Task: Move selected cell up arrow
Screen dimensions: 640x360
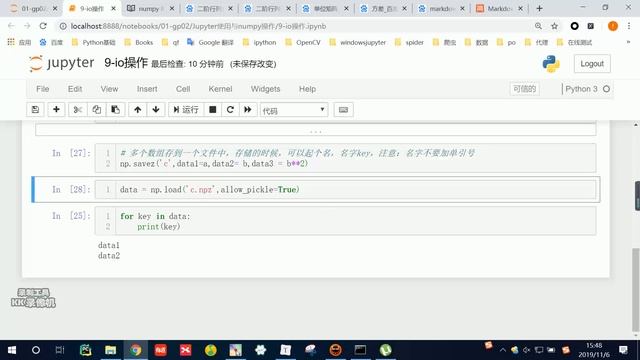Action: pyautogui.click(x=138, y=109)
